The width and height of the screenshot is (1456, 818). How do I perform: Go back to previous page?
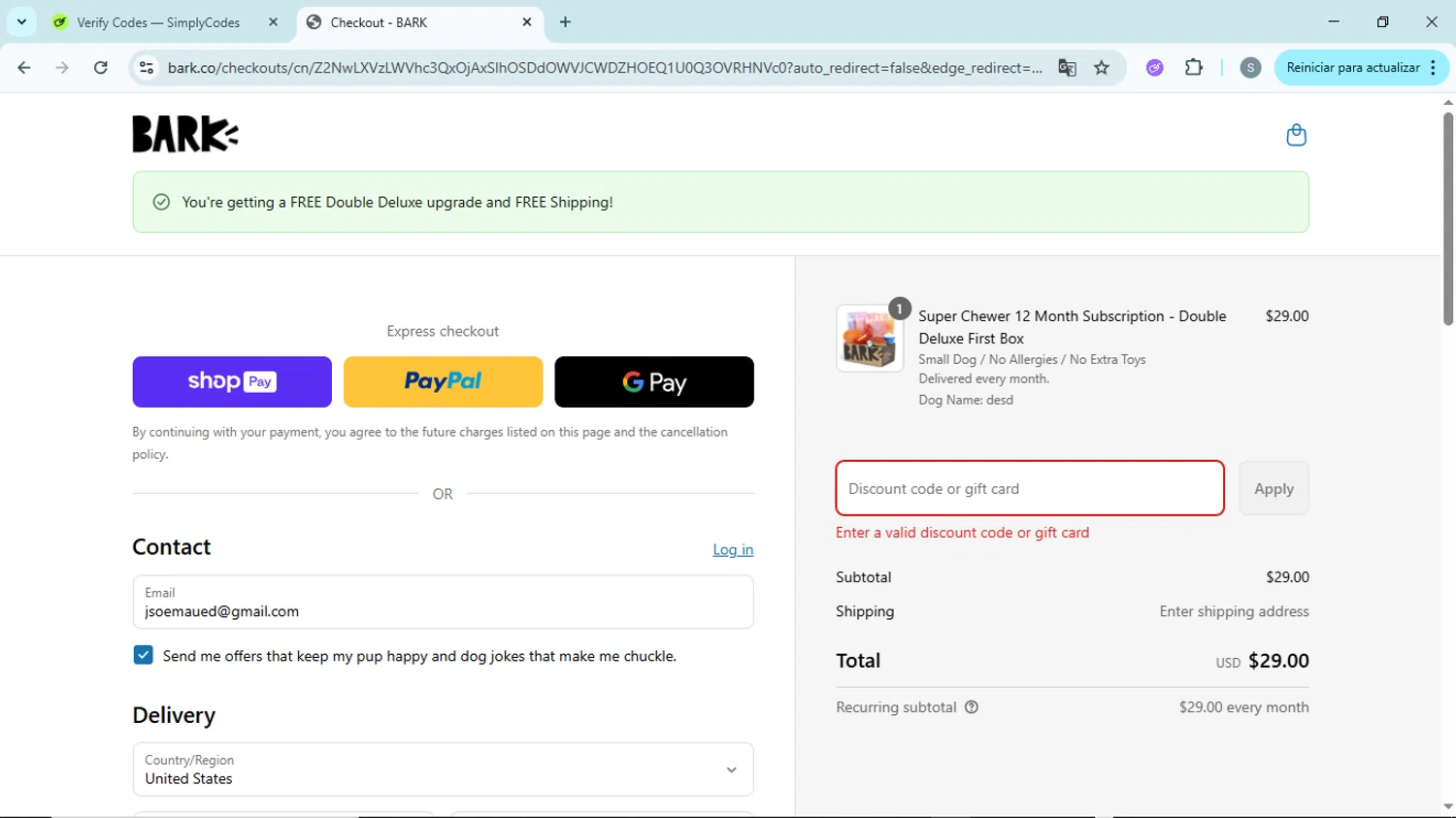24,68
